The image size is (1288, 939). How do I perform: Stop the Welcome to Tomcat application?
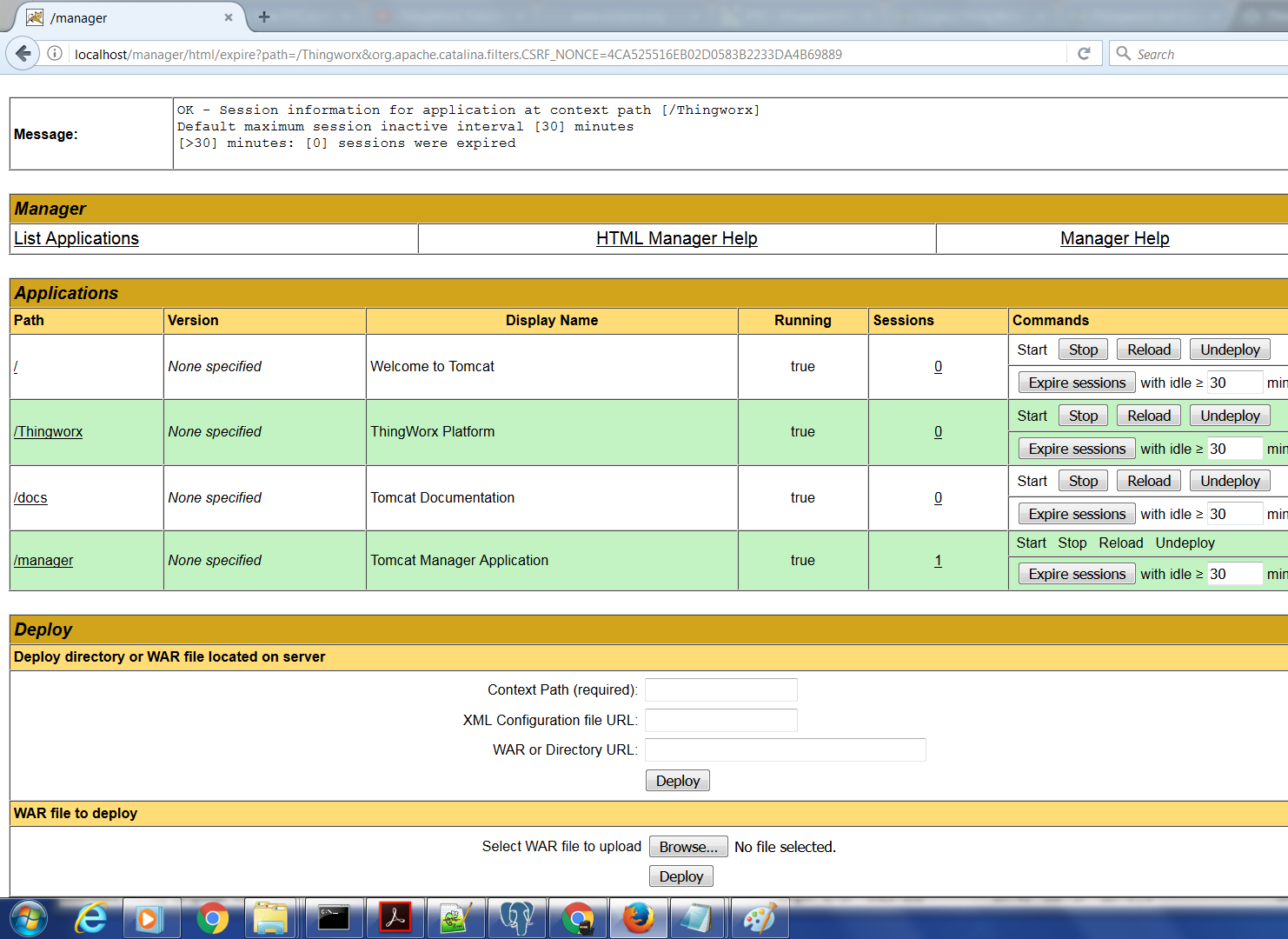[1083, 350]
